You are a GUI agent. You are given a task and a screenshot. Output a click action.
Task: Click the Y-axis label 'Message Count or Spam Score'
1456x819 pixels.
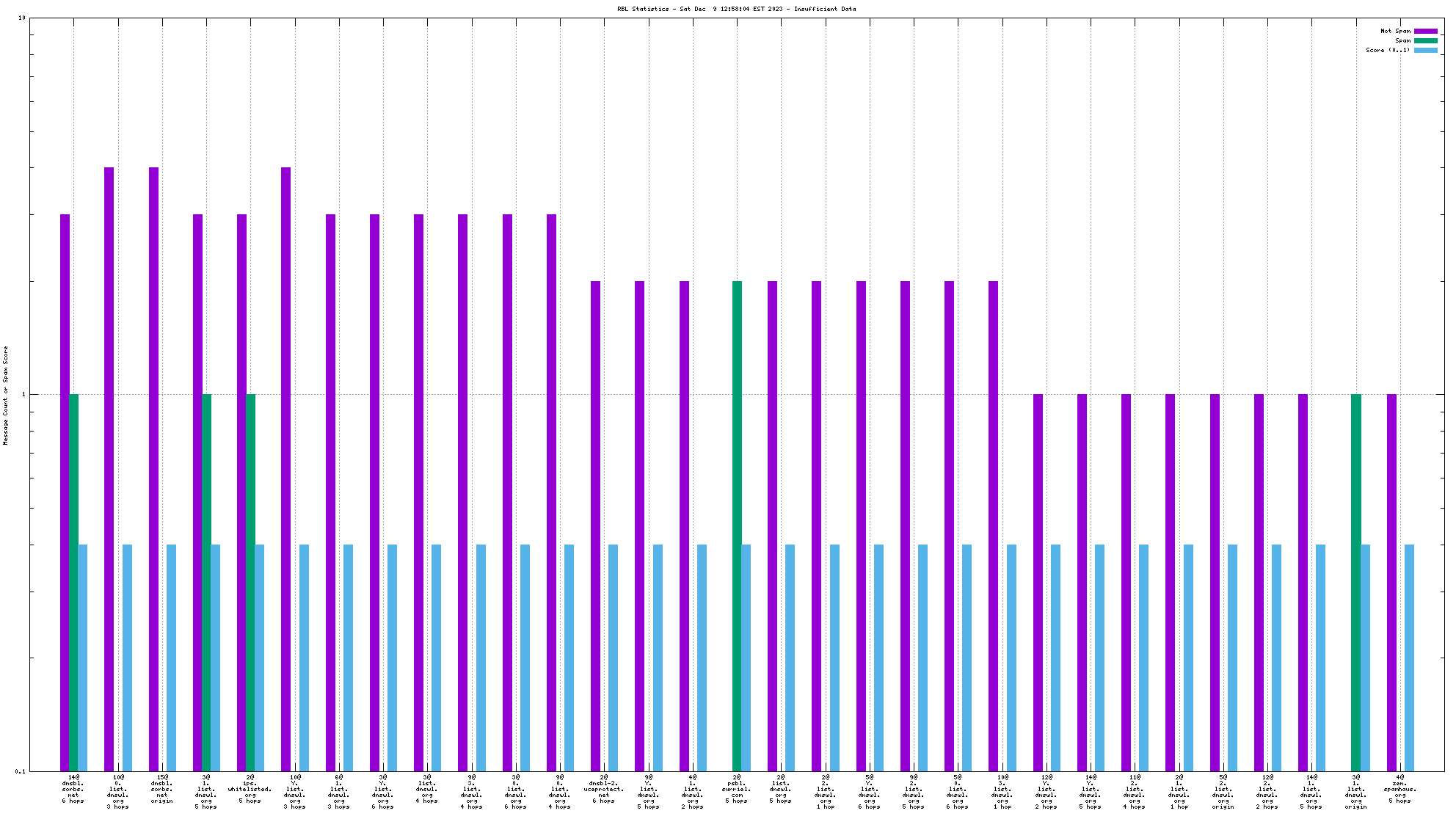pyautogui.click(x=6, y=395)
